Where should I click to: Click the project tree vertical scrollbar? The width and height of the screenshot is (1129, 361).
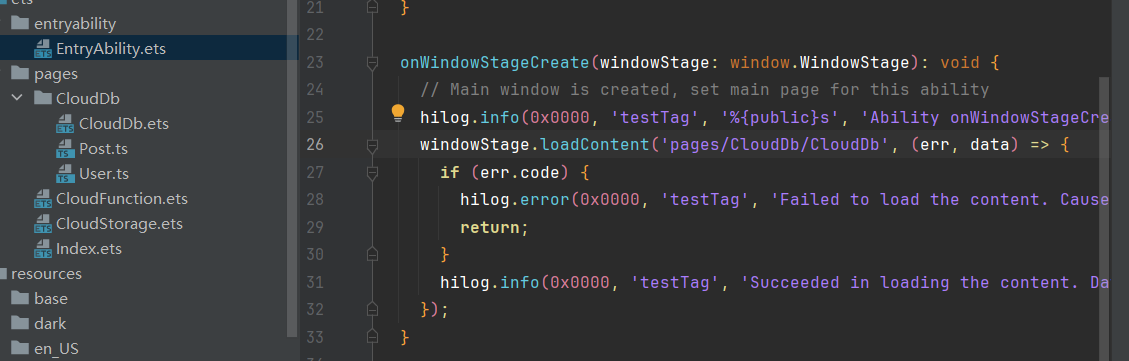(x=292, y=169)
